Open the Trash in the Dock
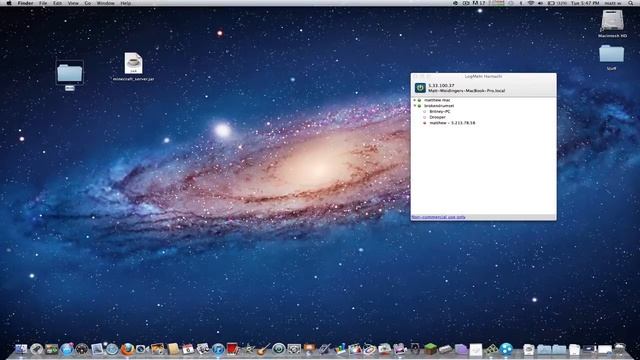 (620, 349)
